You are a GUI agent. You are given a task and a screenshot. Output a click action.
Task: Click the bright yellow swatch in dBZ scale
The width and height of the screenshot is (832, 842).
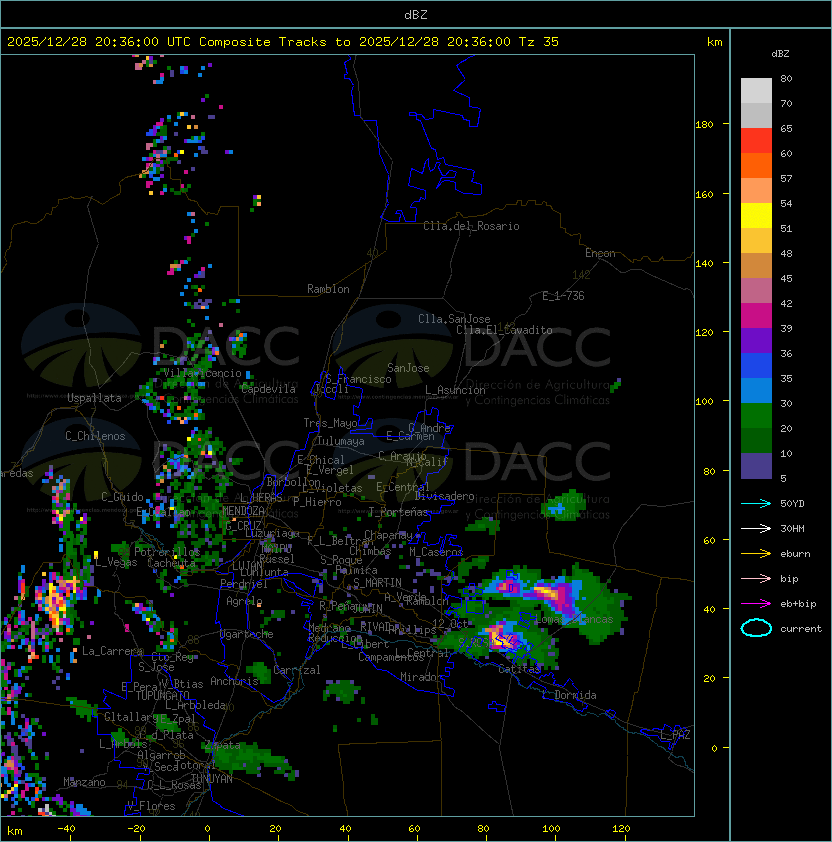(756, 216)
